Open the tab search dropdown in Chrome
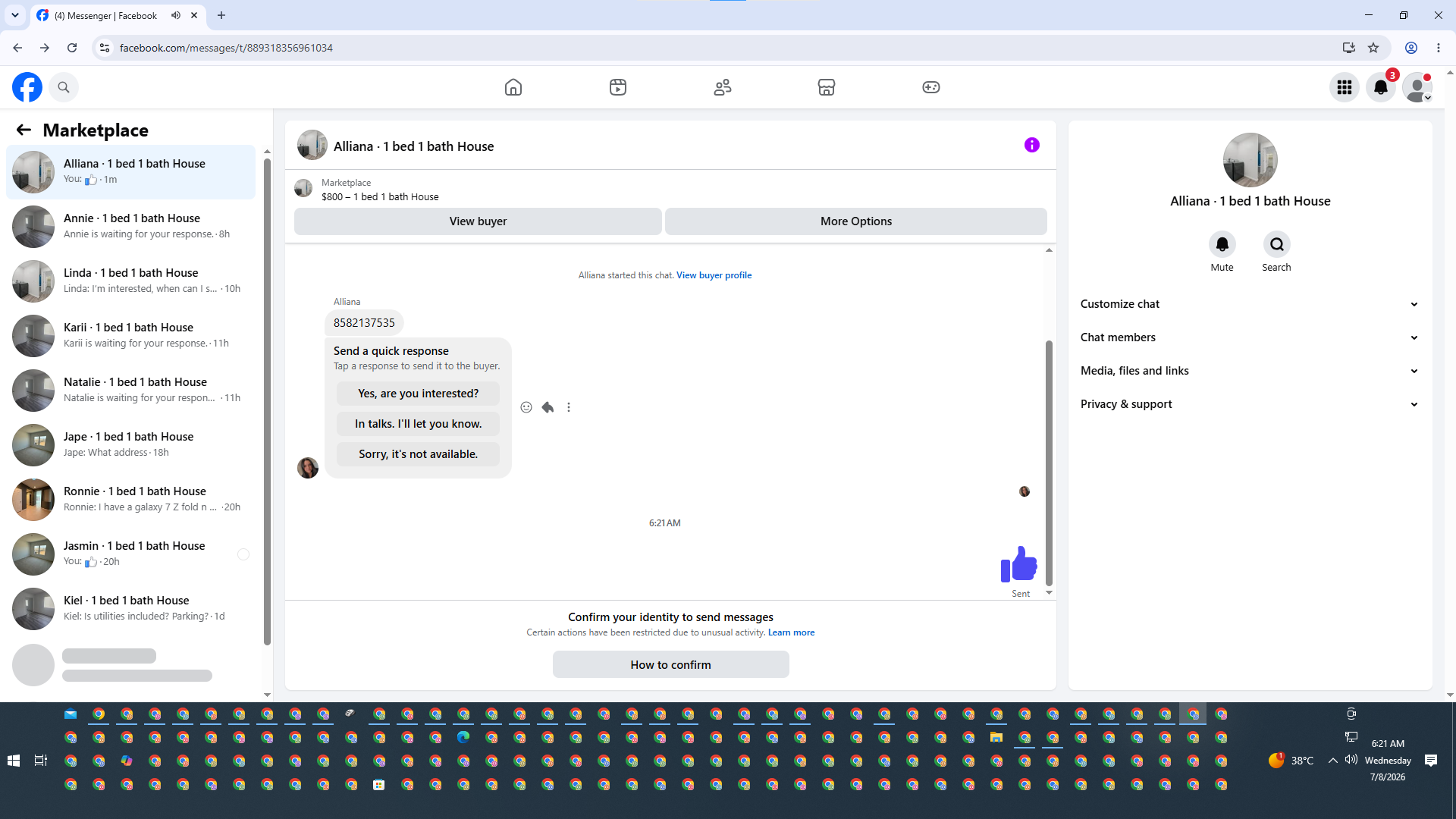The image size is (1456, 819). point(14,15)
